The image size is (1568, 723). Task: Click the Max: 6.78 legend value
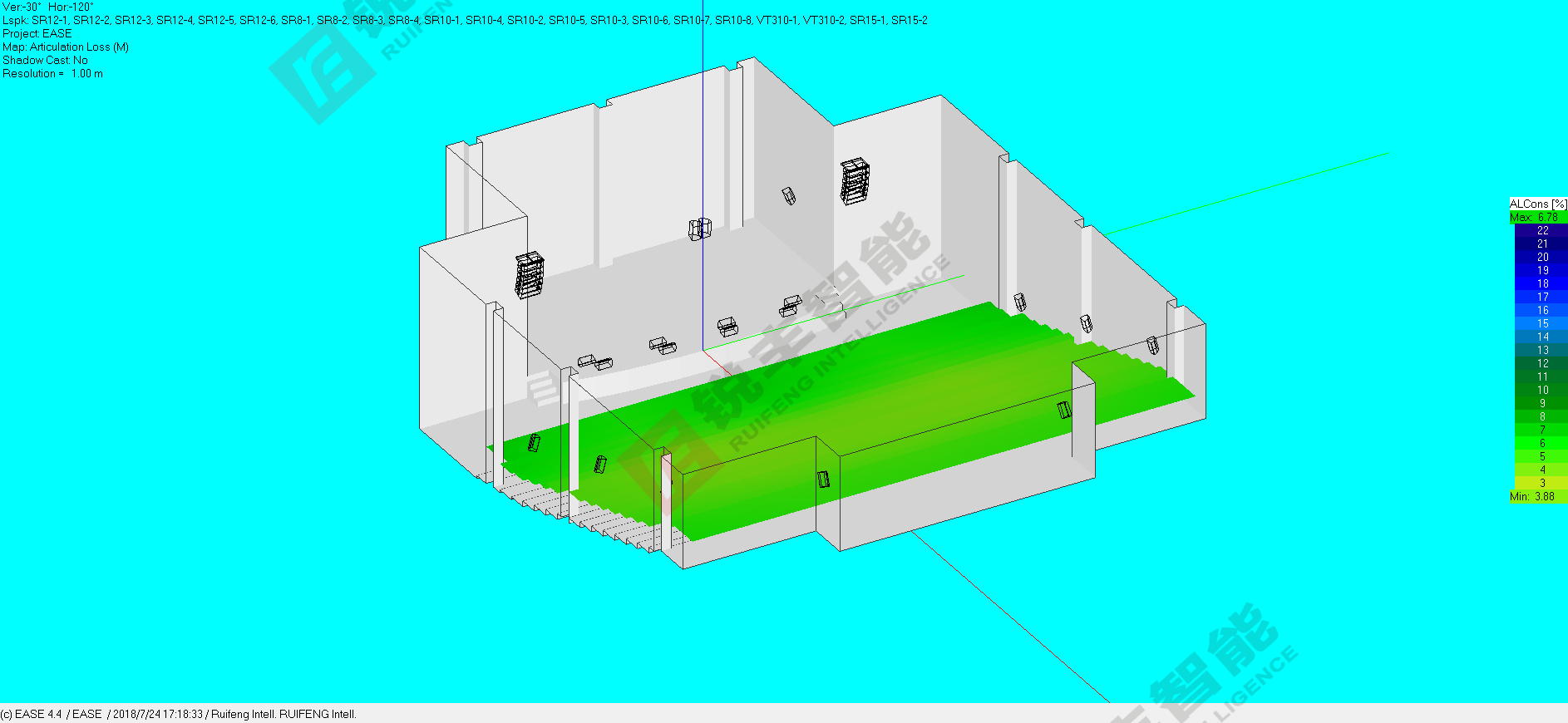coord(1534,217)
